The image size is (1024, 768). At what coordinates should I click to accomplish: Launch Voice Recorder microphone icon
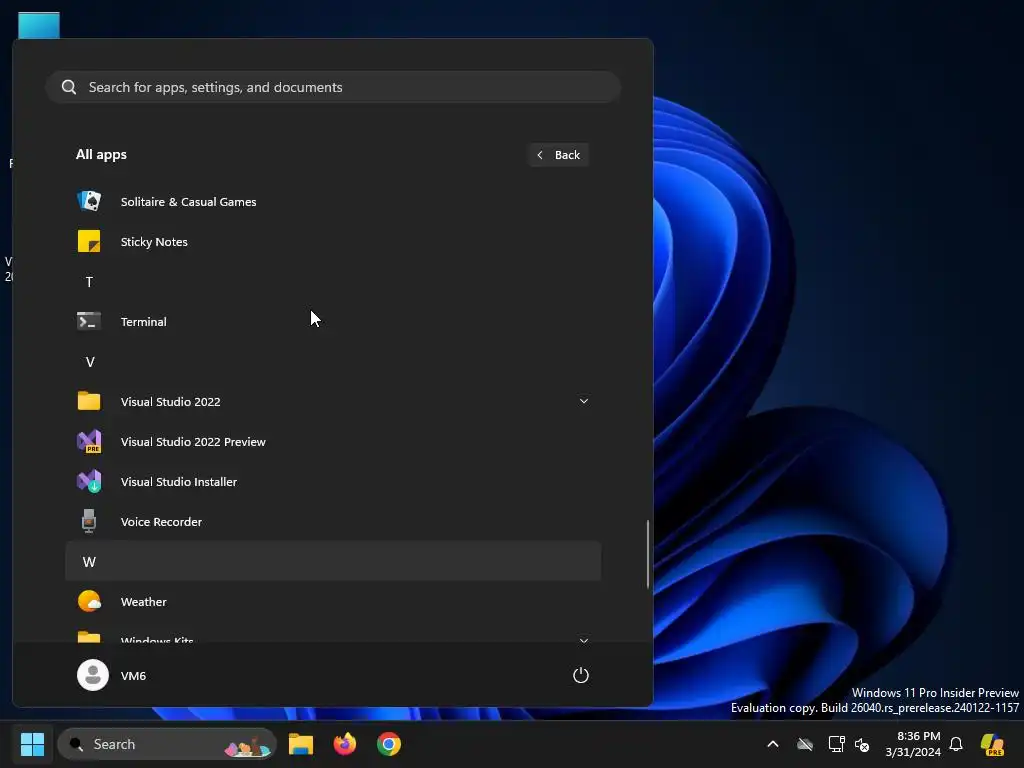click(89, 521)
